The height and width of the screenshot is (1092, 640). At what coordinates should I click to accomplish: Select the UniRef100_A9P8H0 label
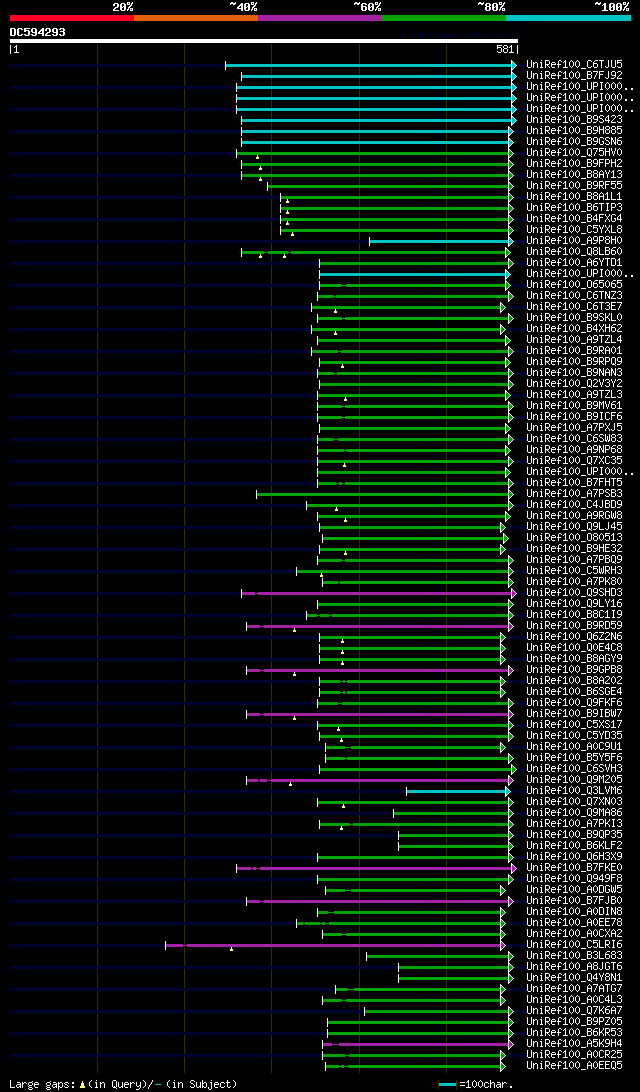(x=575, y=240)
